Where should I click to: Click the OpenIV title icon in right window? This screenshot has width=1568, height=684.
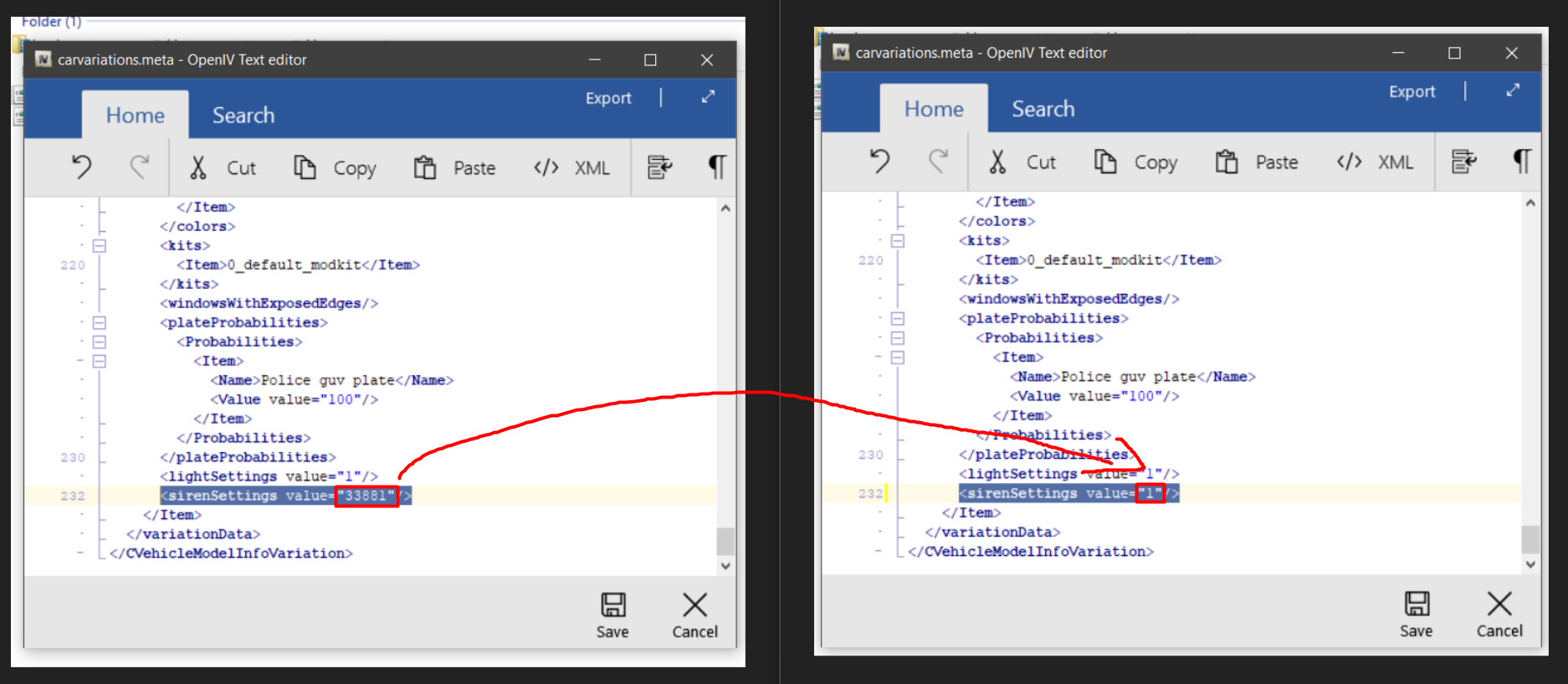point(842,53)
